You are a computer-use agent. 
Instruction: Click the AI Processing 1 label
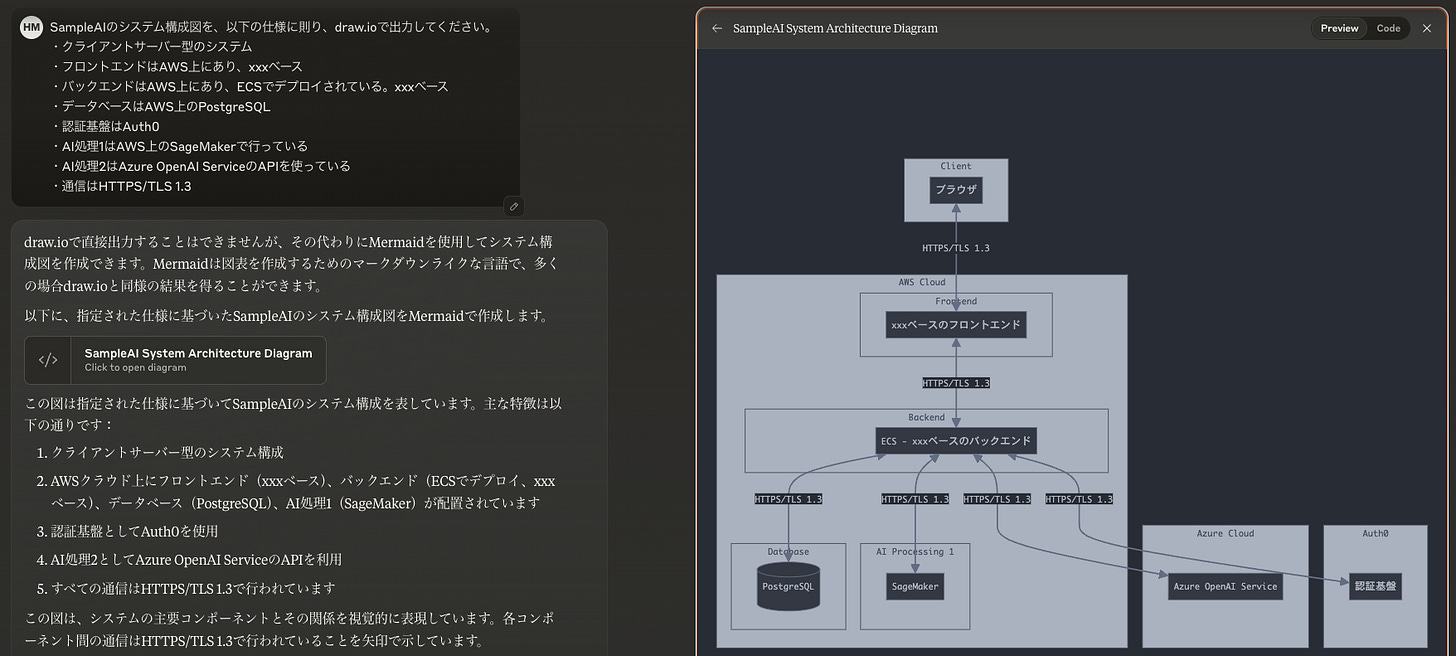pyautogui.click(x=915, y=552)
